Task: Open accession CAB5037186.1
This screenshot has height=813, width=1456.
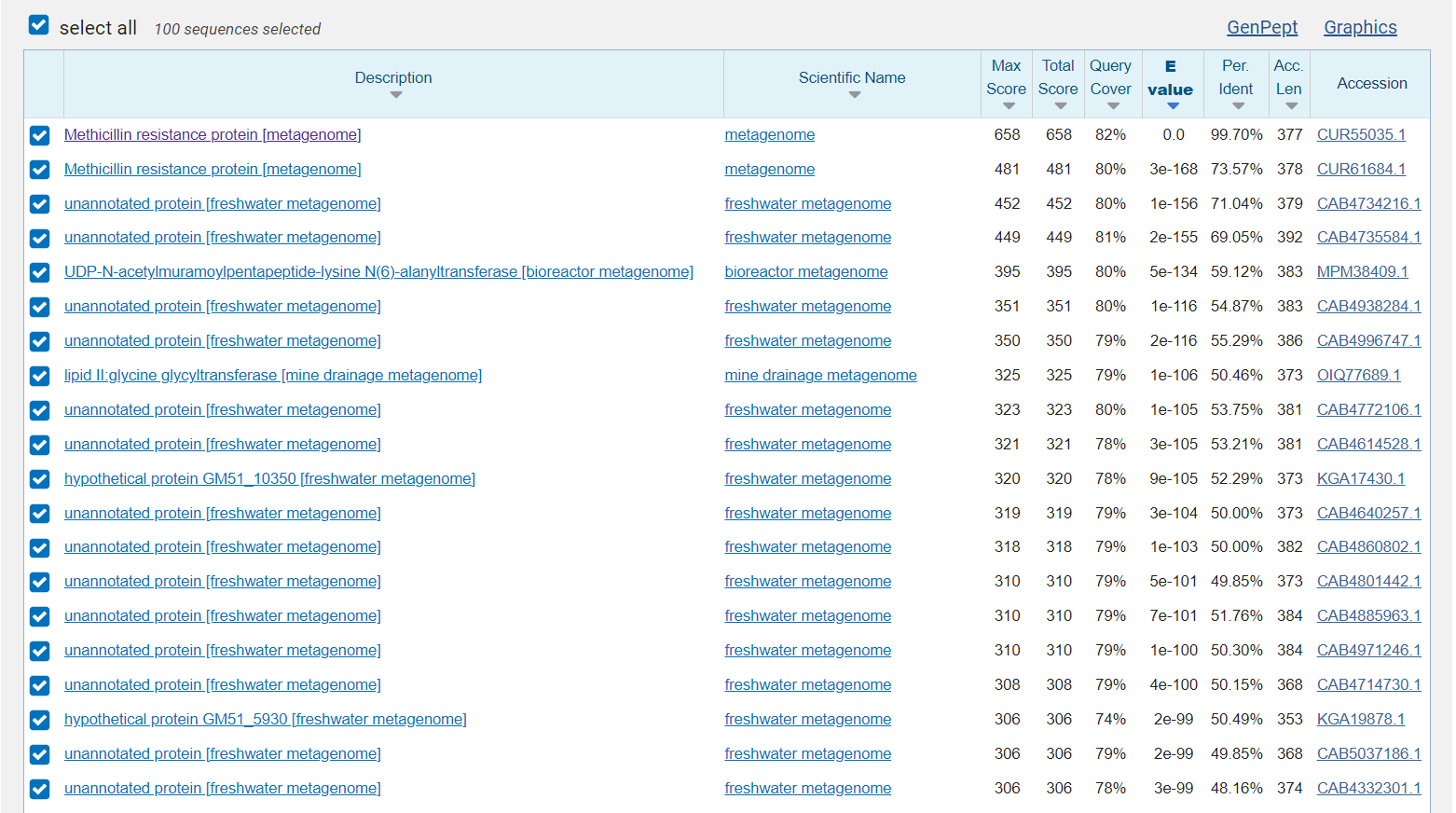Action: click(1369, 753)
